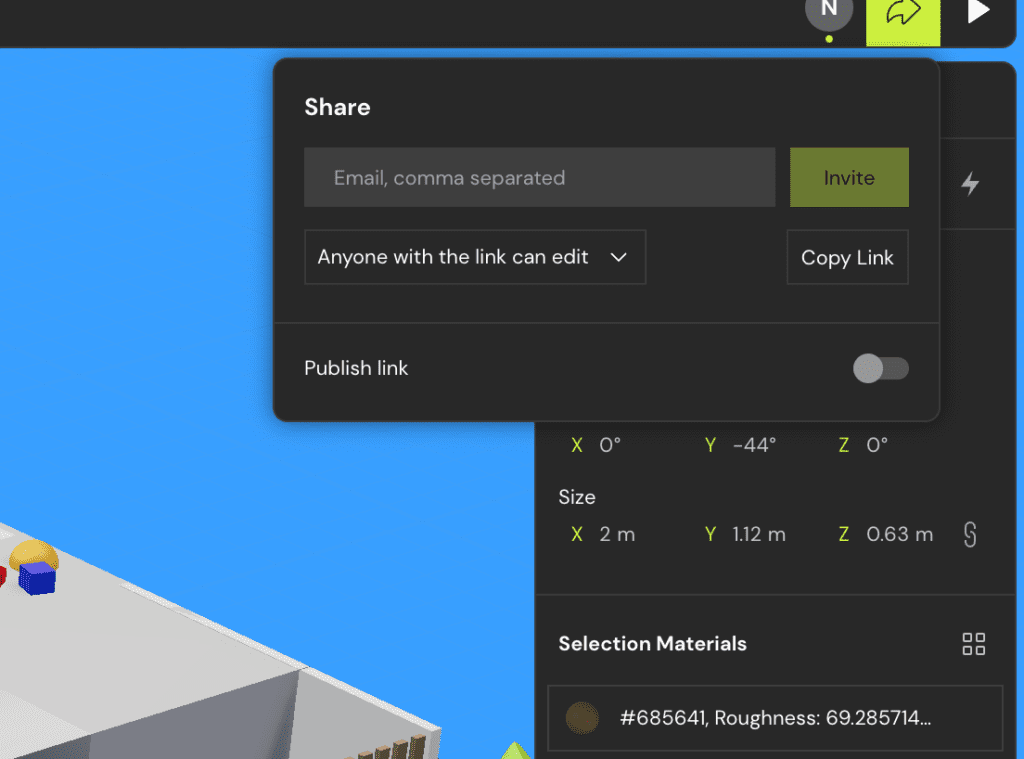The width and height of the screenshot is (1024, 759).
Task: Click the green share arrow icon
Action: (x=902, y=15)
